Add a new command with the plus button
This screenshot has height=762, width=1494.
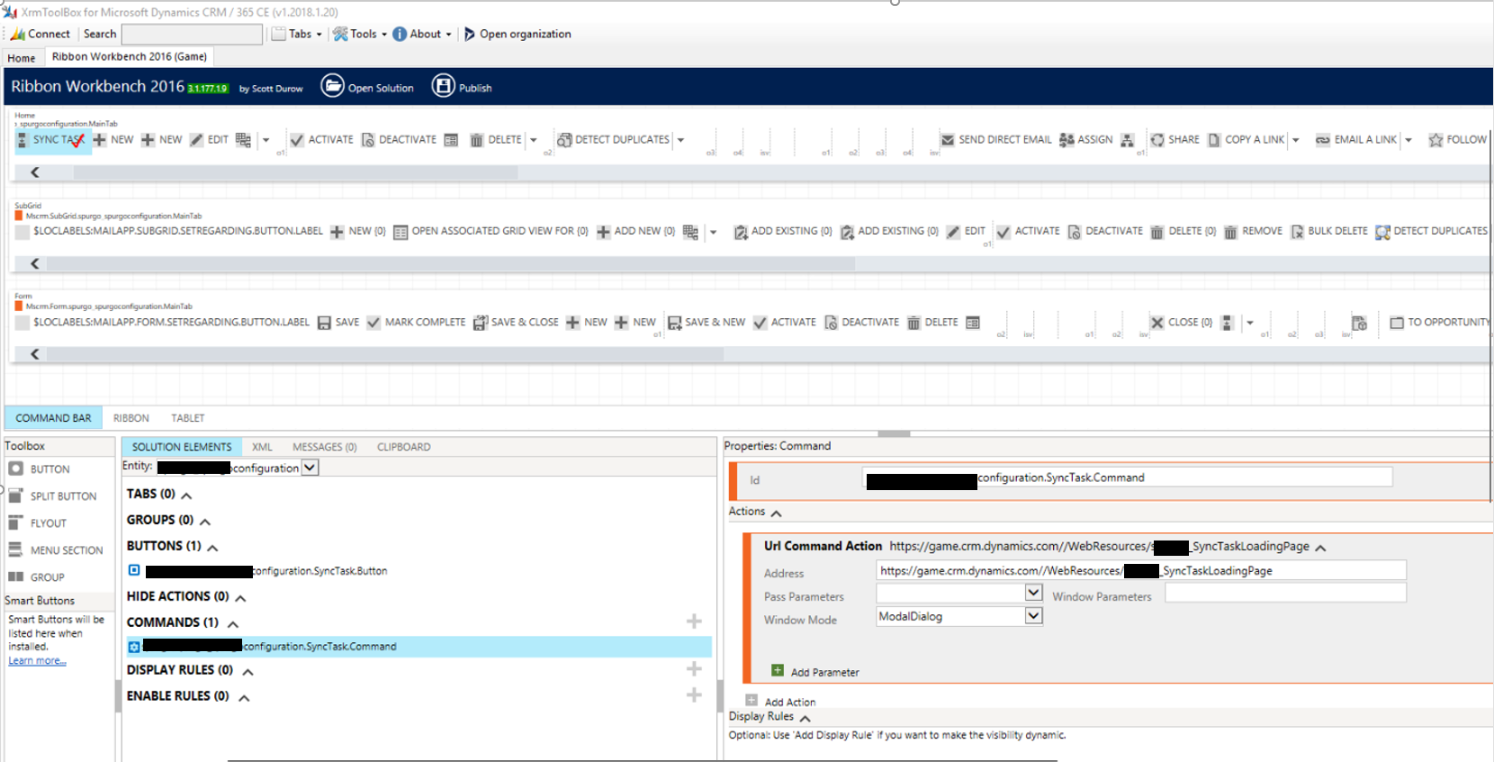click(x=694, y=622)
